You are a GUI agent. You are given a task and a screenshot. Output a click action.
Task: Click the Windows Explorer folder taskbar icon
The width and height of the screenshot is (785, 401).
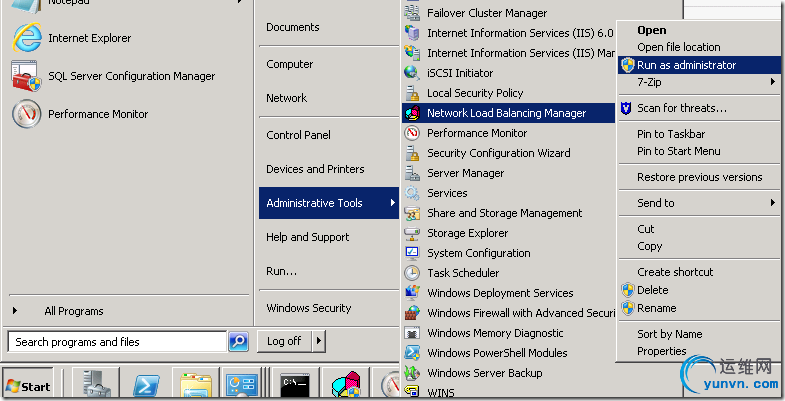pos(194,385)
